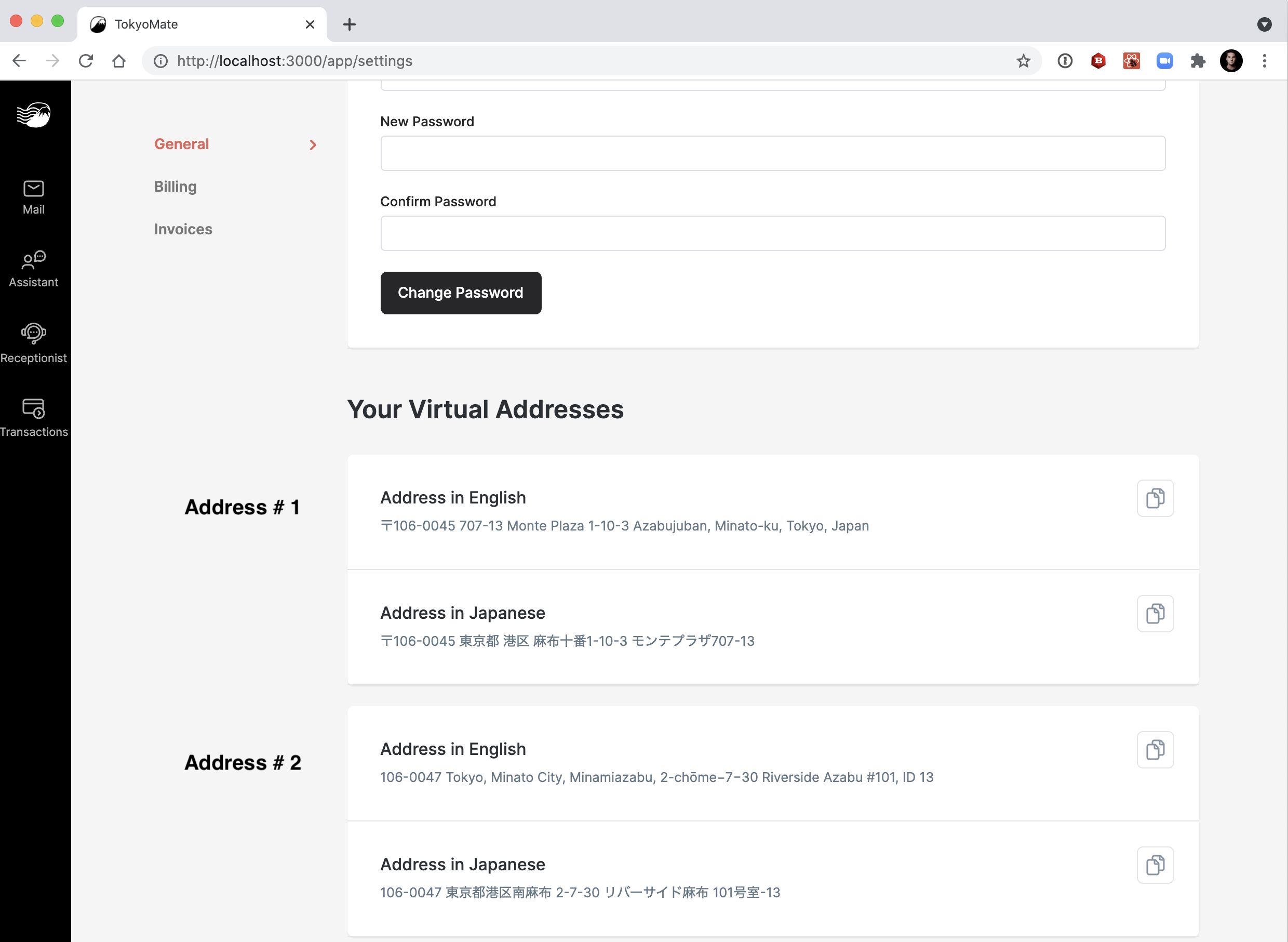This screenshot has height=942, width=1288.
Task: Open the Mail section in sidebar
Action: pos(34,197)
